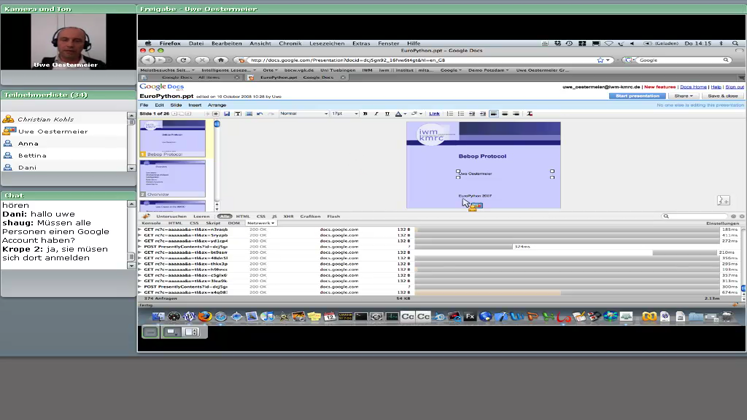
Task: Open the Arrange menu in Google Docs
Action: (x=217, y=105)
